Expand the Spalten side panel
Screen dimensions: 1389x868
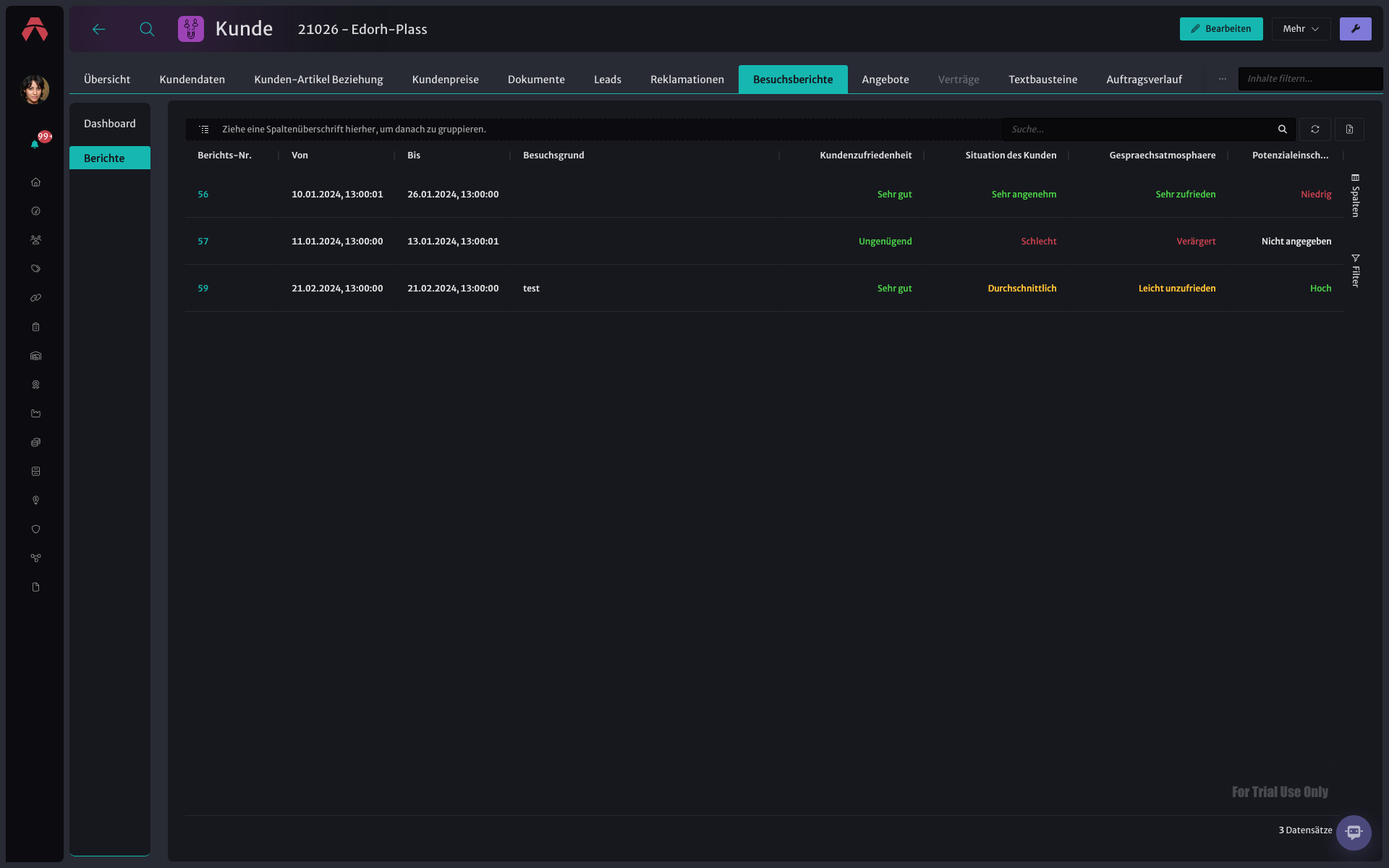(1356, 195)
